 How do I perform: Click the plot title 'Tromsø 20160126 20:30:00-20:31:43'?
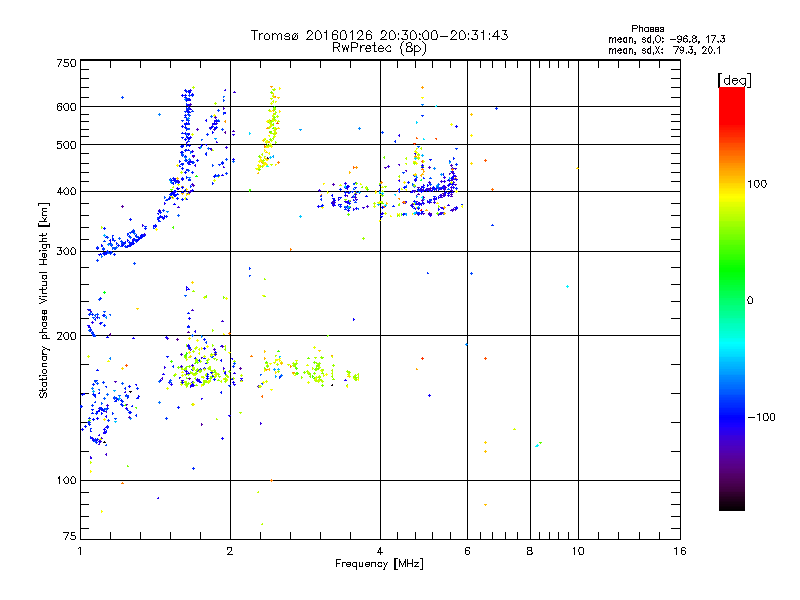380,35
